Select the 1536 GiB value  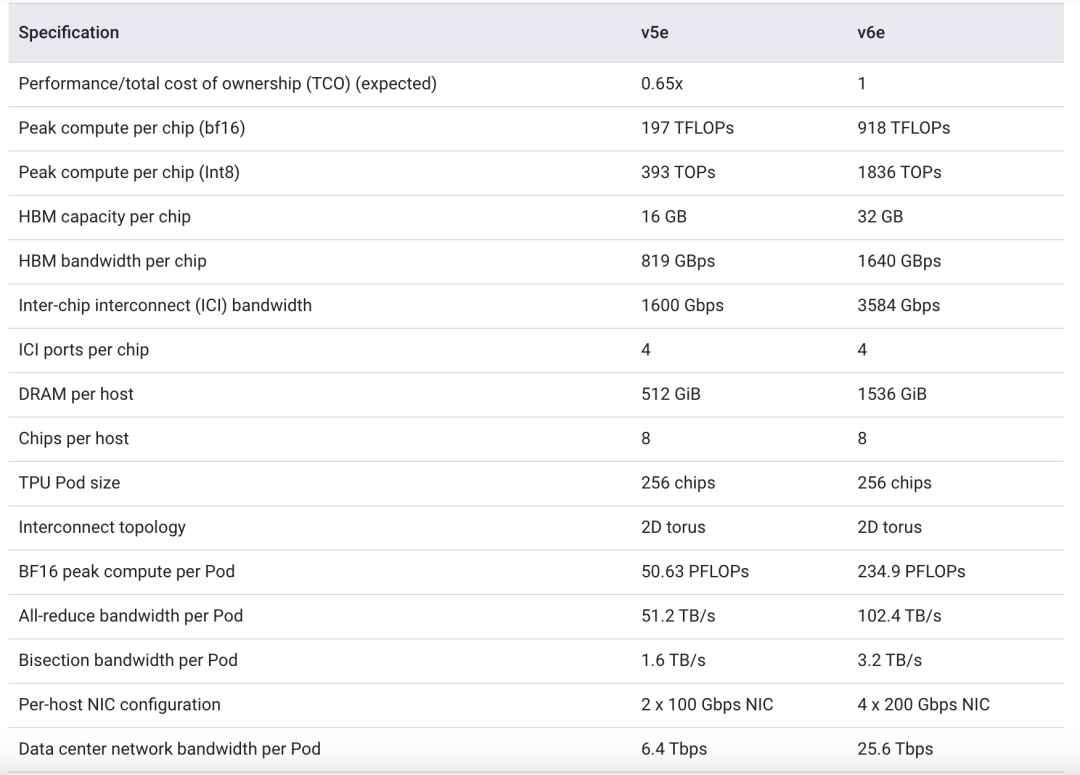click(892, 394)
